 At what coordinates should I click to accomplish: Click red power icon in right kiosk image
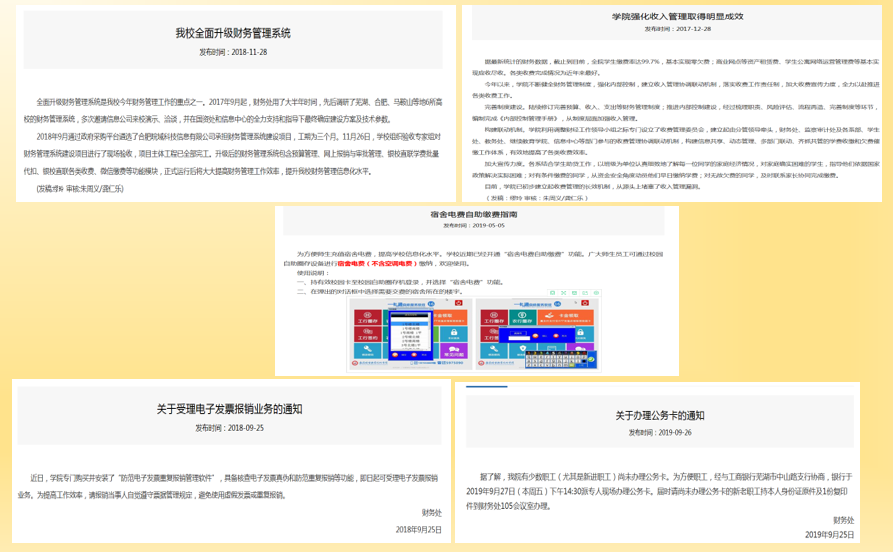point(585,302)
